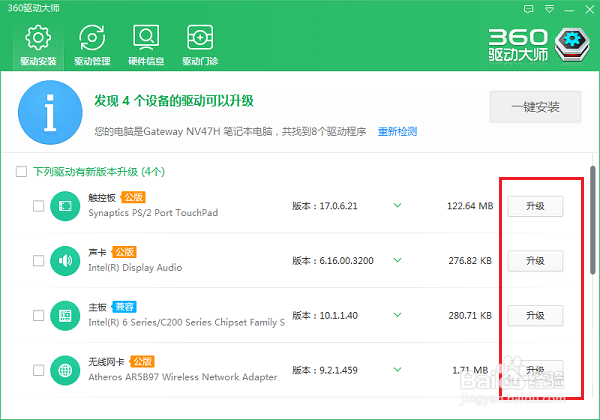Screen dimensions: 600x420
Task: Click the 触控板 device name
Action: 102,198
